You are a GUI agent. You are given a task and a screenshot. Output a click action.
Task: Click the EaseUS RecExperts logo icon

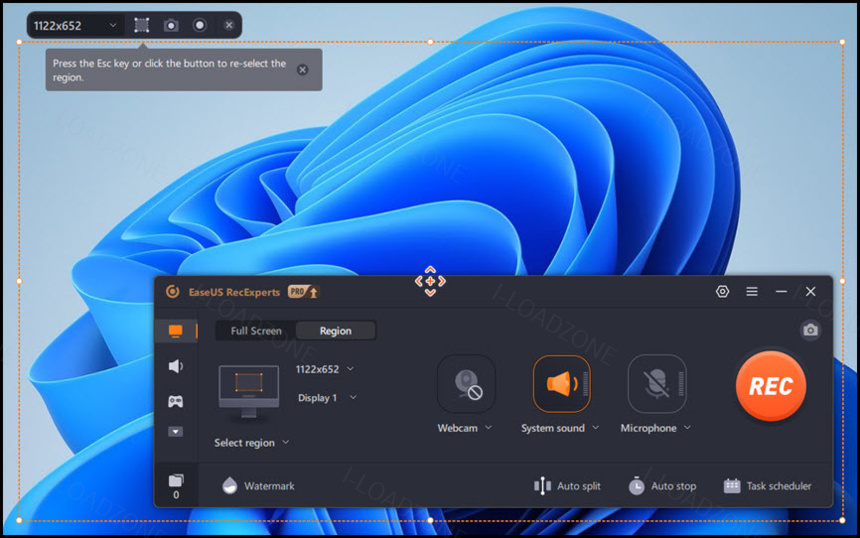pyautogui.click(x=173, y=292)
